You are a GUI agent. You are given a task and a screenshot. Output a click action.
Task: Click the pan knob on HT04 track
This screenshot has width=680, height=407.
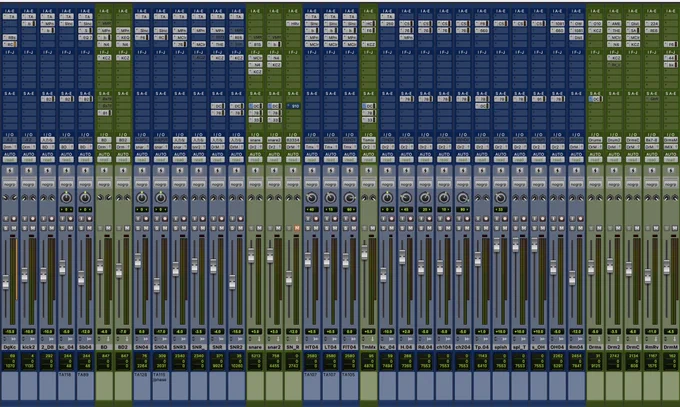[311, 198]
